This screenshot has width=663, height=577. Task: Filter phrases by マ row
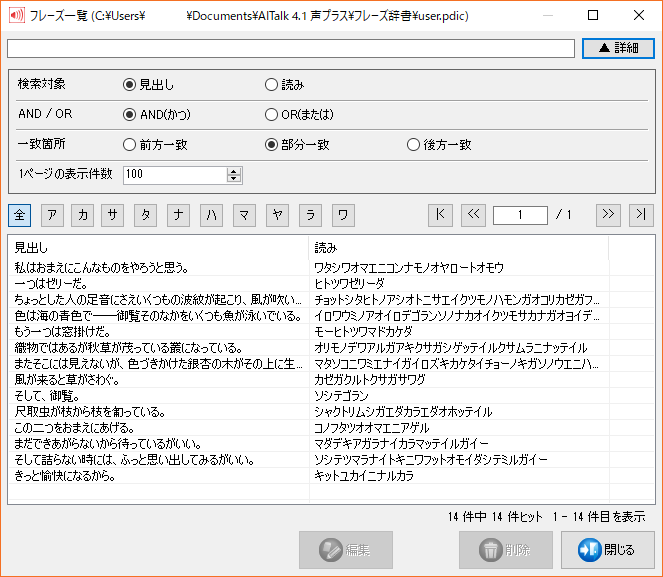(x=244, y=215)
